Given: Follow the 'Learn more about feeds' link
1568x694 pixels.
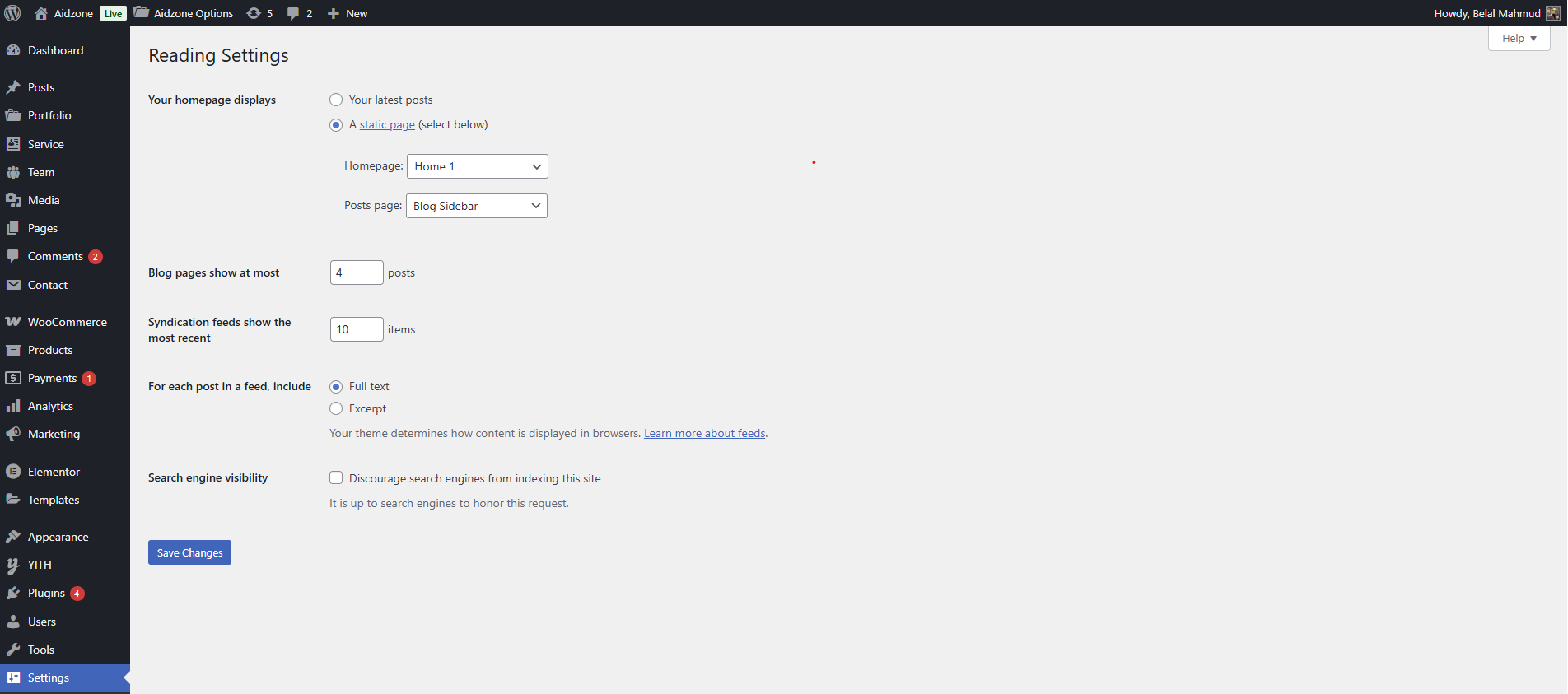Looking at the screenshot, I should click(x=704, y=433).
